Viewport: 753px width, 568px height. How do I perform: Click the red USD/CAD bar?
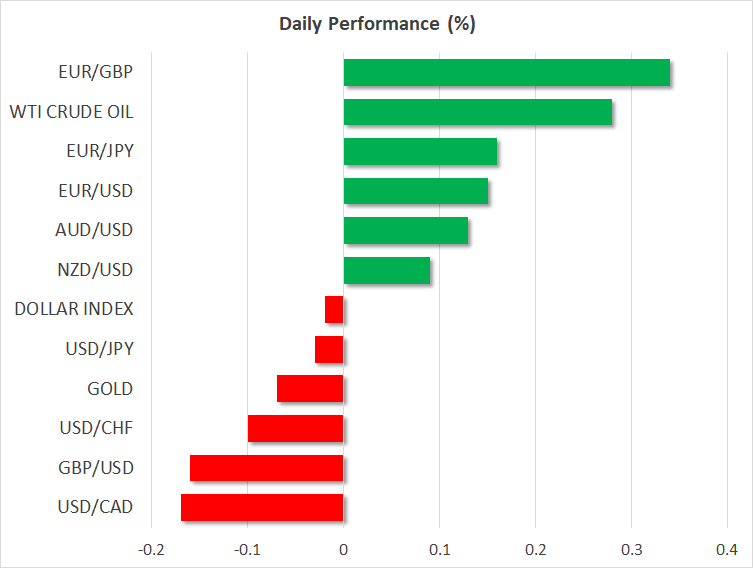[x=262, y=507]
